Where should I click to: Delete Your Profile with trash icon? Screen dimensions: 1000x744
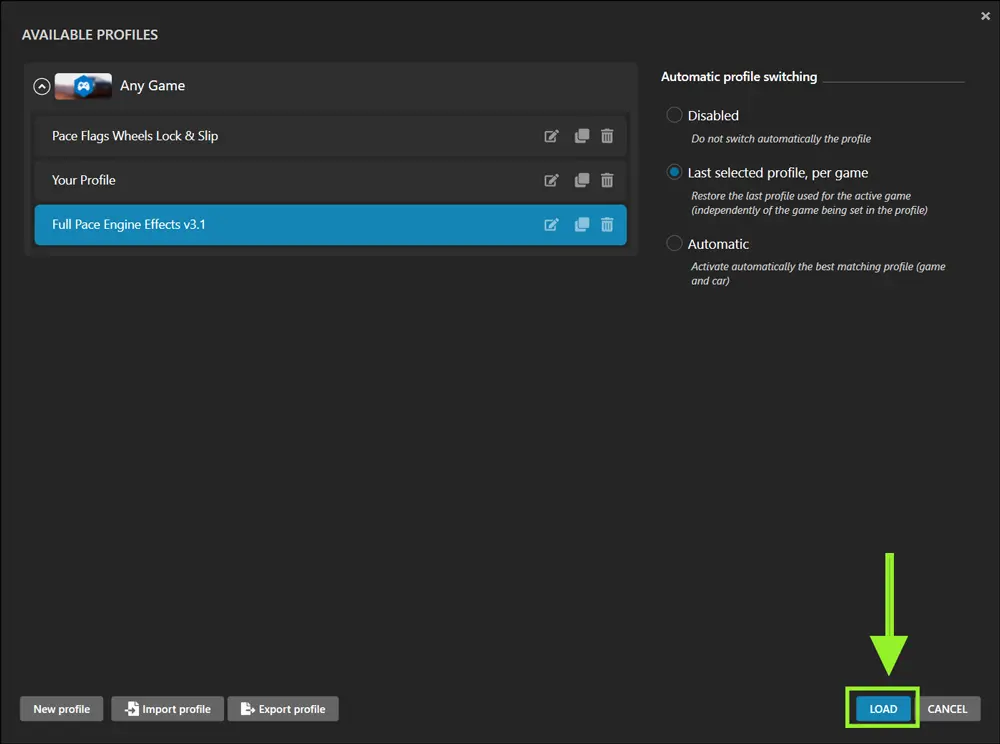[607, 180]
